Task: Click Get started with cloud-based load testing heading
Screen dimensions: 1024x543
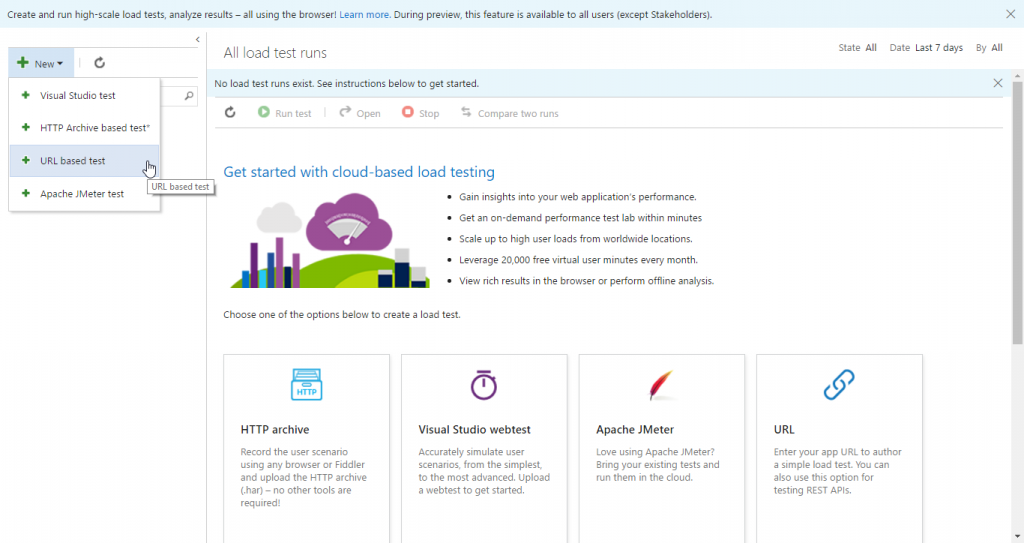Action: (359, 172)
